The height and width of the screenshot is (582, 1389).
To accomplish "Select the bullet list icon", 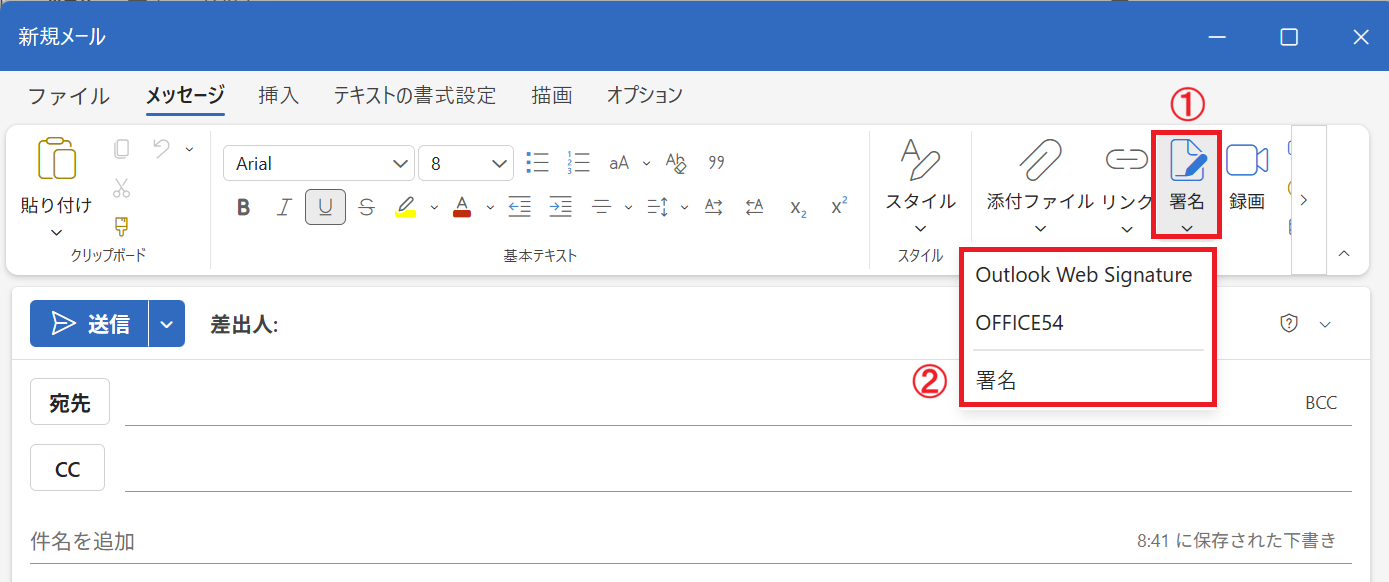I will pos(537,162).
